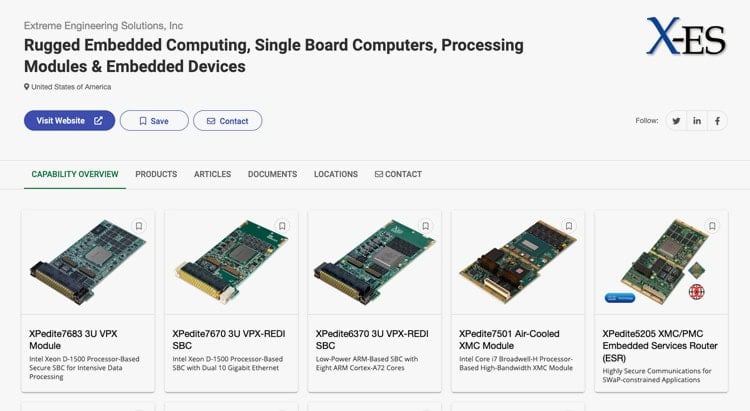Visit the company website
The image size is (750, 411).
point(69,121)
